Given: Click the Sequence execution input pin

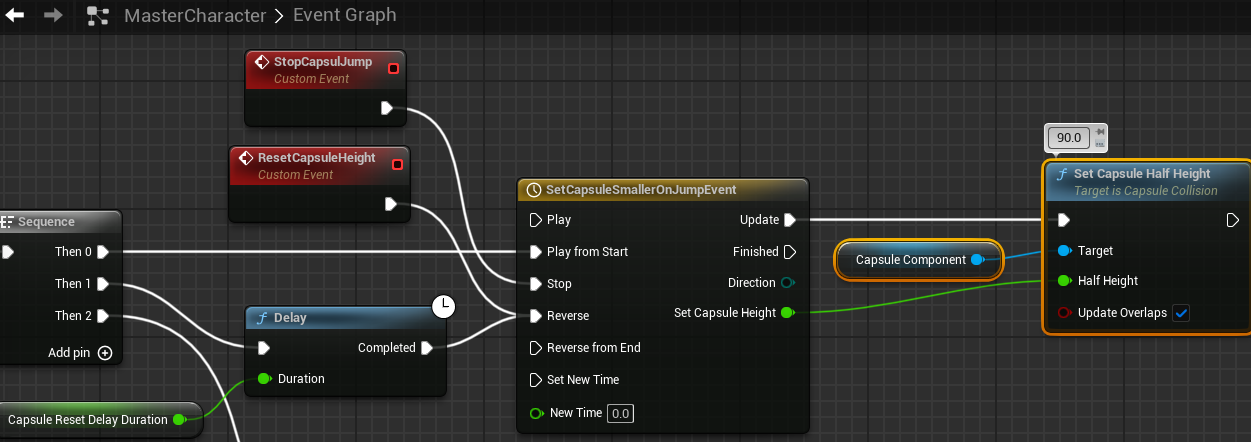Looking at the screenshot, I should click(6, 252).
